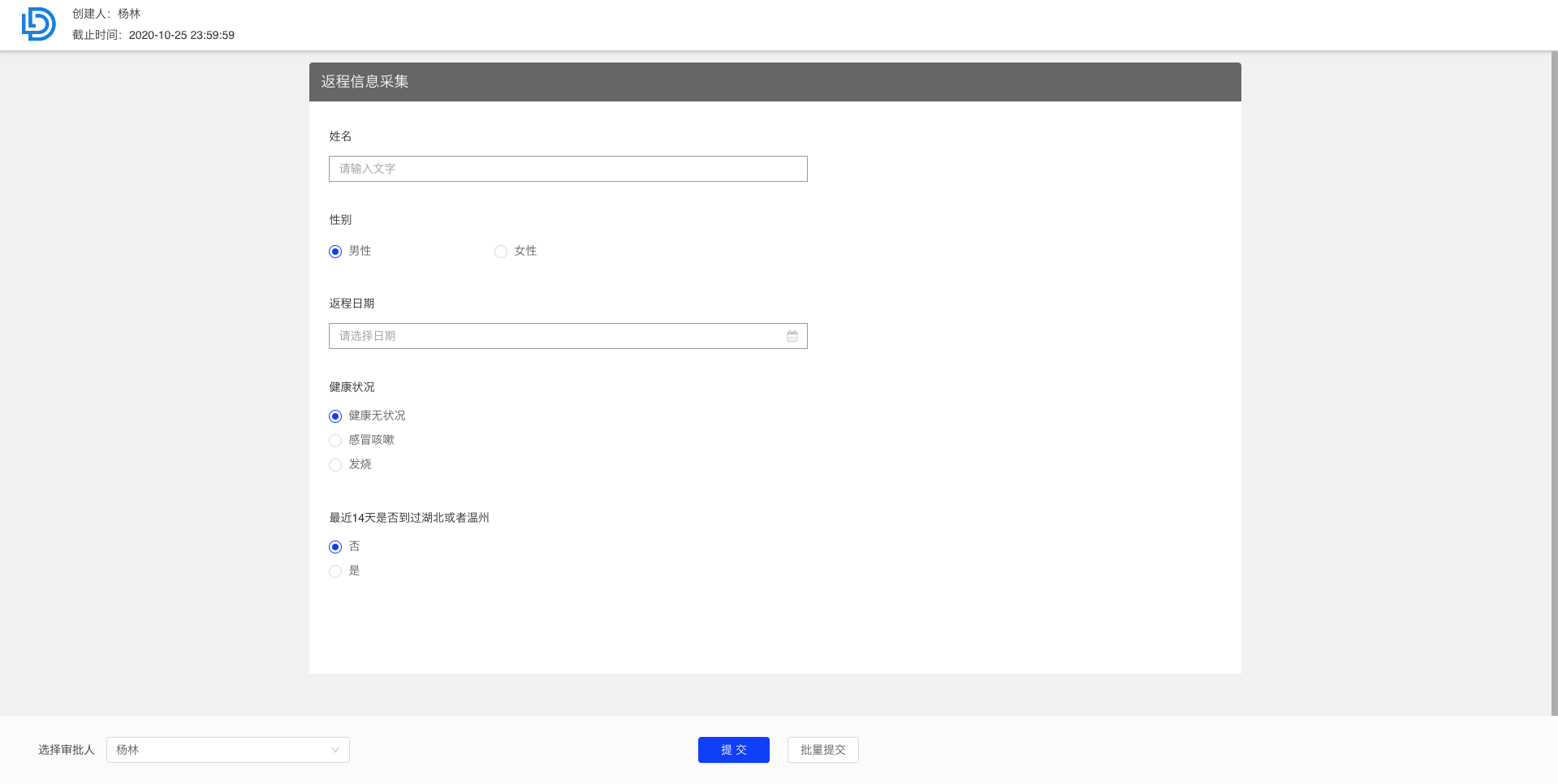1558x784 pixels.
Task: Select 否 for Hubei or Wenzhou travel
Action: 335,547
